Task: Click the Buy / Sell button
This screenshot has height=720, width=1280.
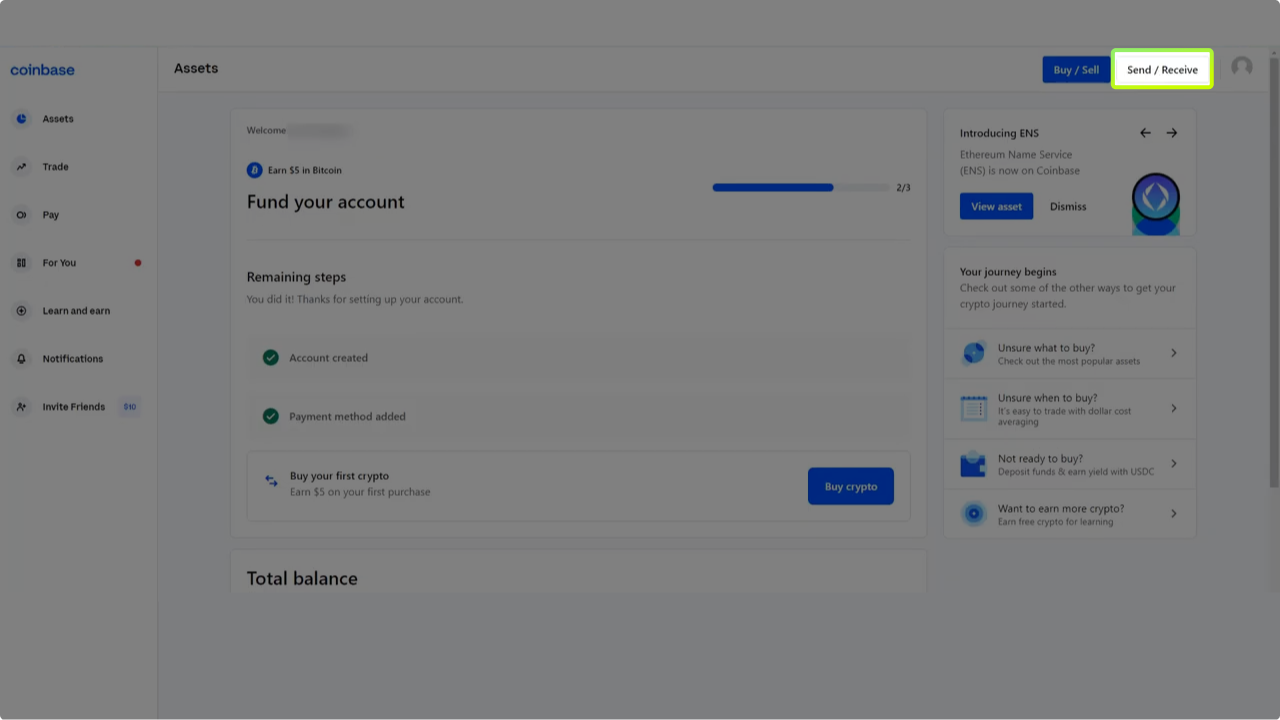Action: (1076, 70)
